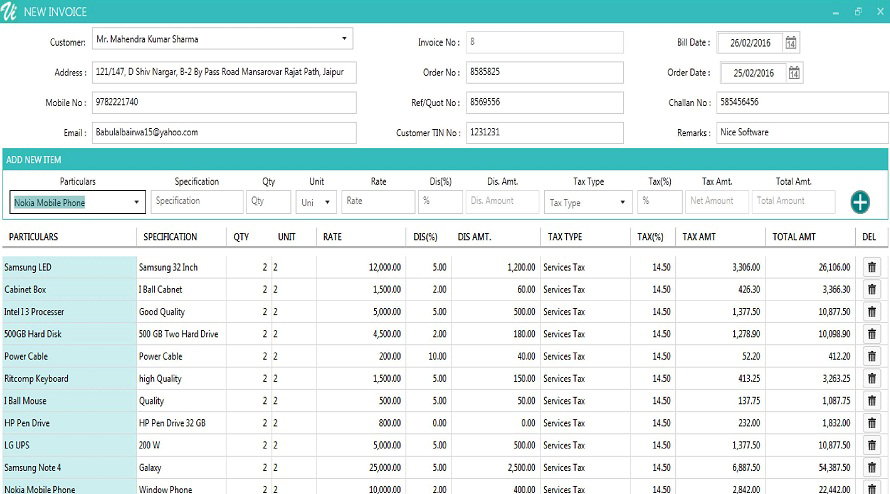Delete the Cabinet Box item row

click(871, 290)
